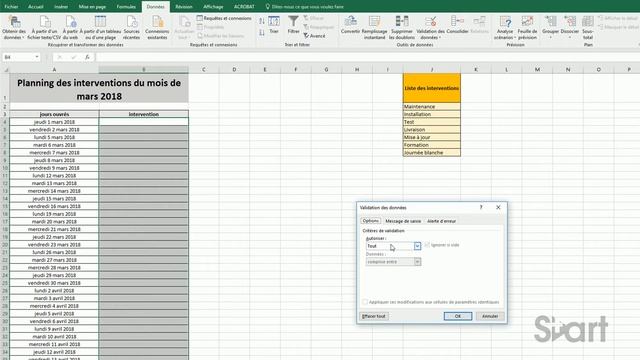Click the Annuler button
The width and height of the screenshot is (640, 360).
(490, 316)
